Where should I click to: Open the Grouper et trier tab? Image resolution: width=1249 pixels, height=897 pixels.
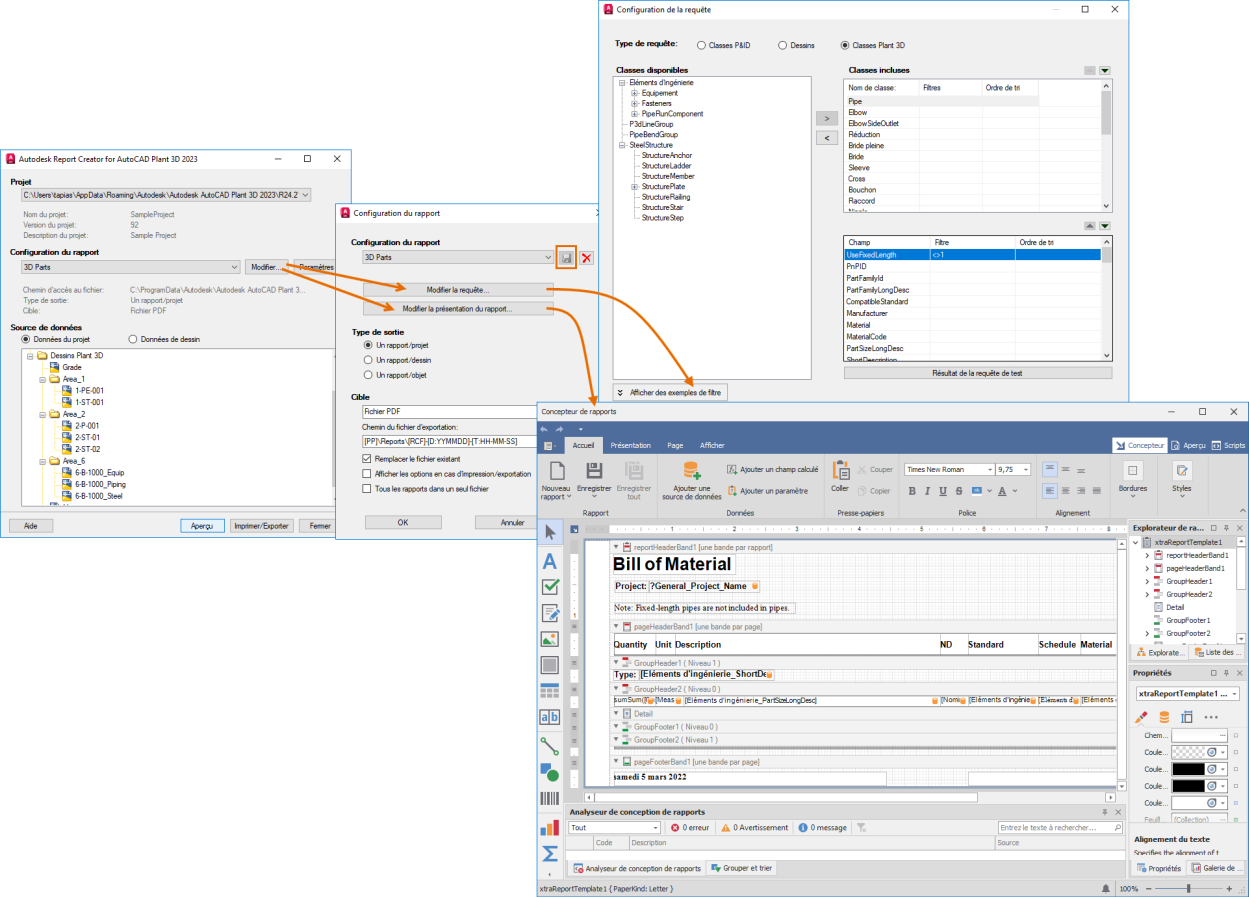[x=742, y=868]
